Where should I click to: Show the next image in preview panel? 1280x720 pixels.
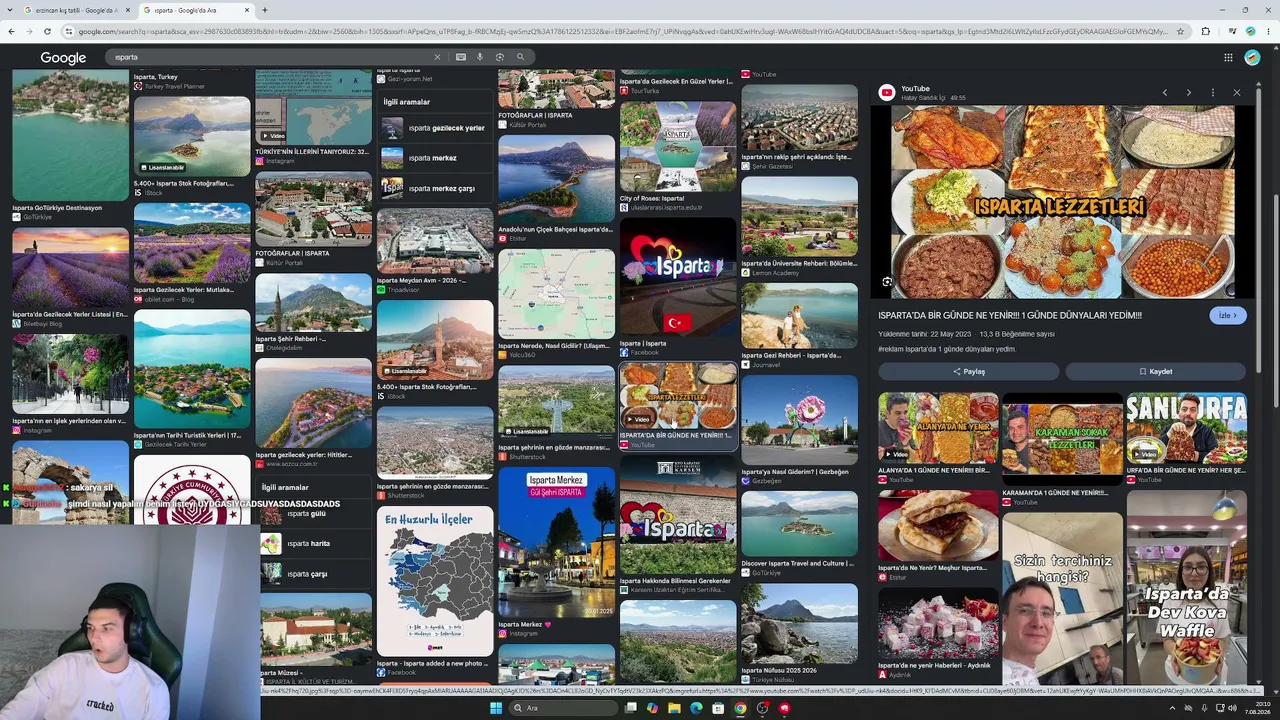point(1188,92)
